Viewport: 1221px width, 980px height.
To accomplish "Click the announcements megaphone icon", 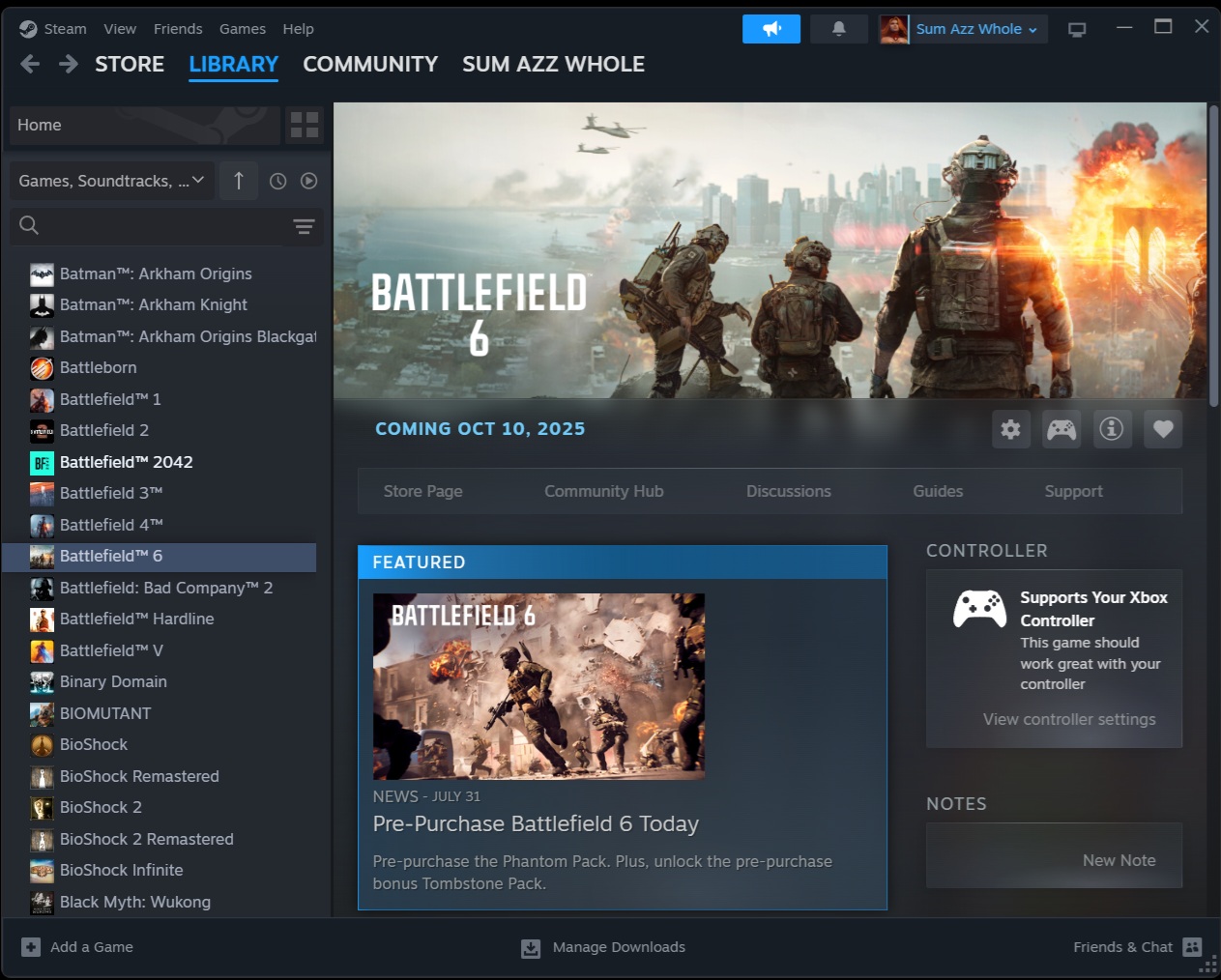I will pos(771,29).
